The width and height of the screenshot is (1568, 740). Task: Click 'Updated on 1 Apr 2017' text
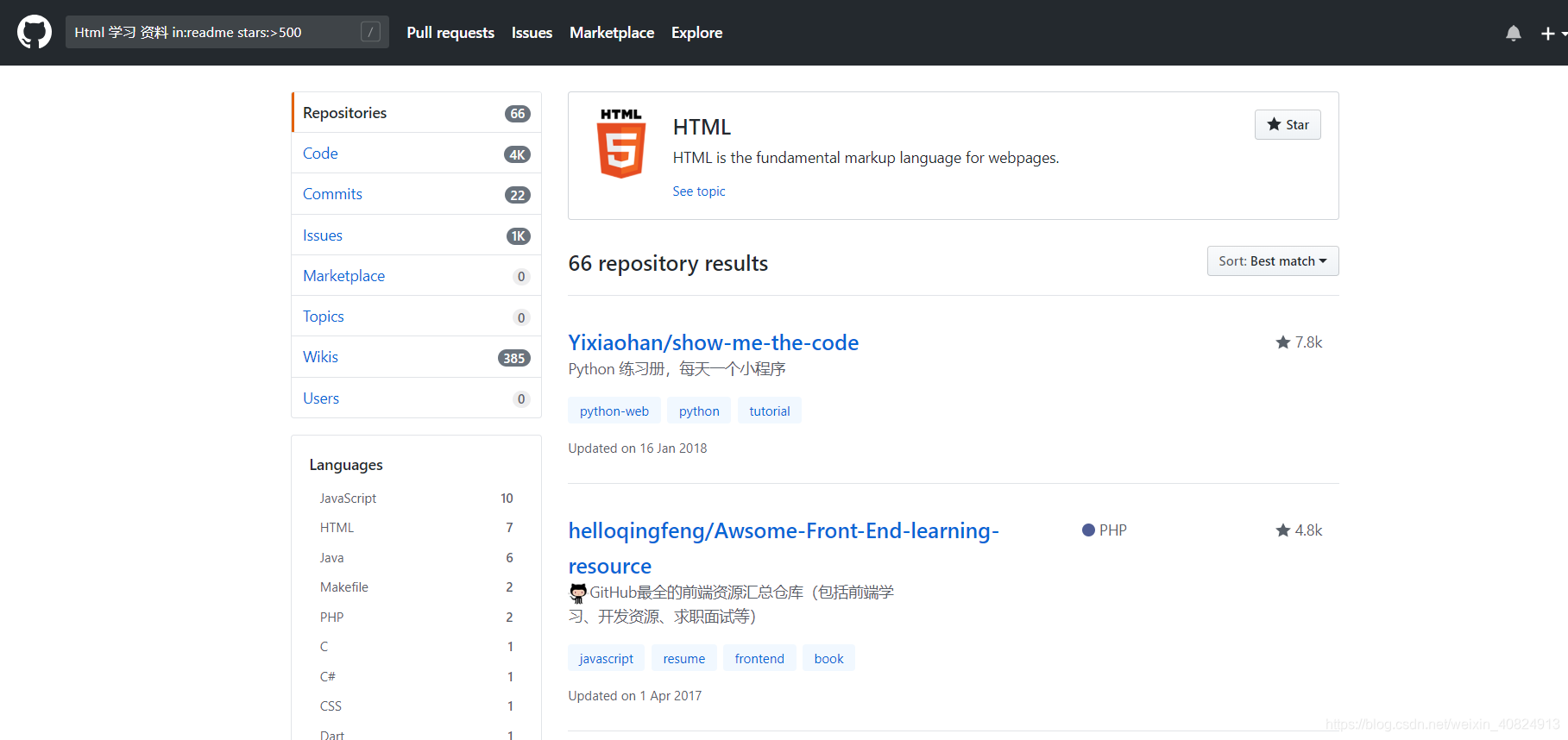click(x=635, y=696)
